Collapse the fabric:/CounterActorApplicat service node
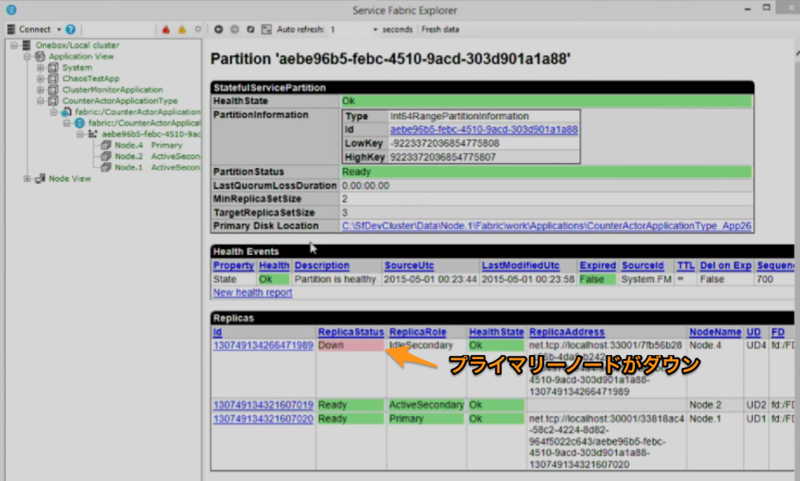Viewport: 800px width, 481px height. [x=67, y=123]
